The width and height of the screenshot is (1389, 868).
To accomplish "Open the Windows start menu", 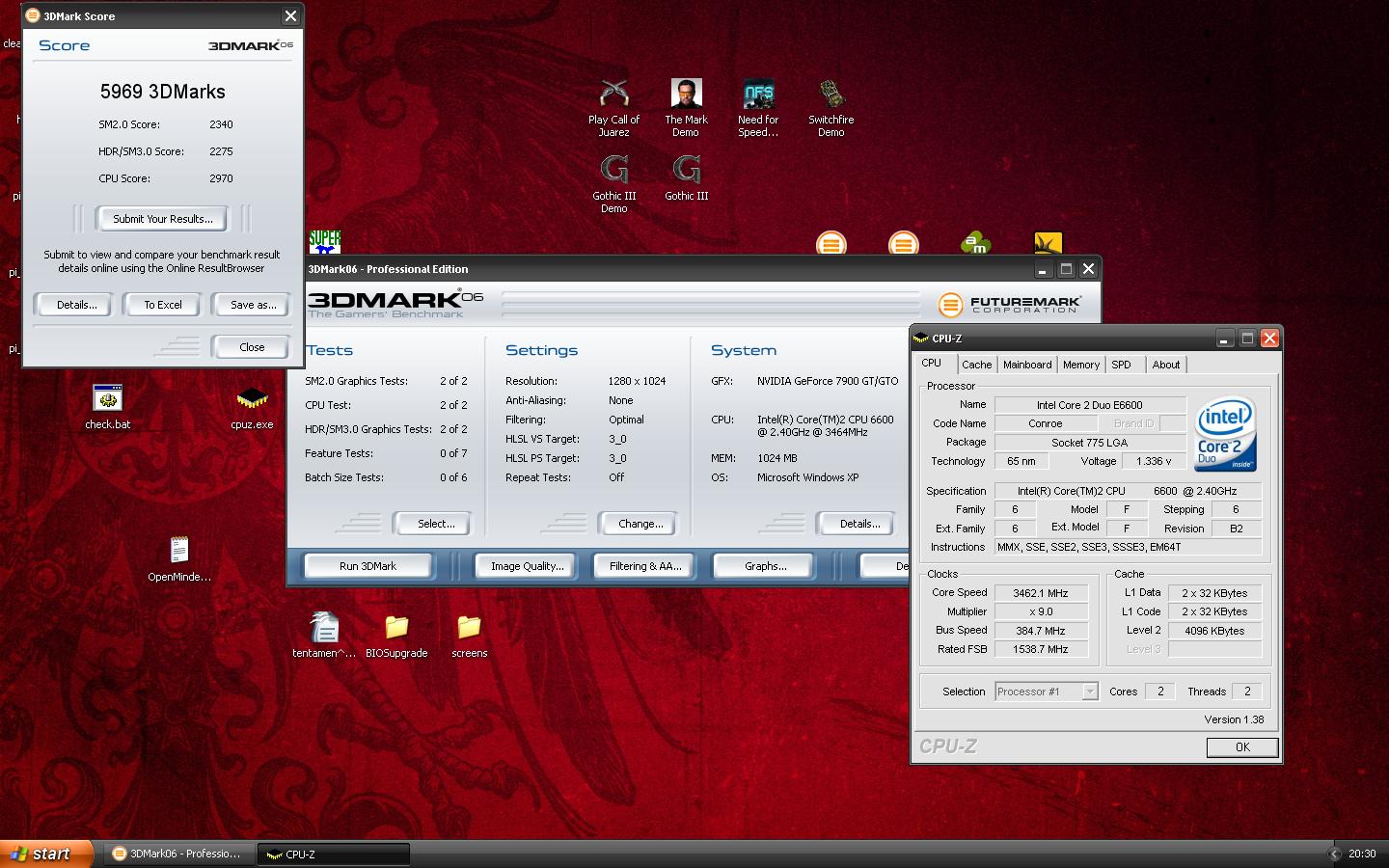I will tap(46, 854).
